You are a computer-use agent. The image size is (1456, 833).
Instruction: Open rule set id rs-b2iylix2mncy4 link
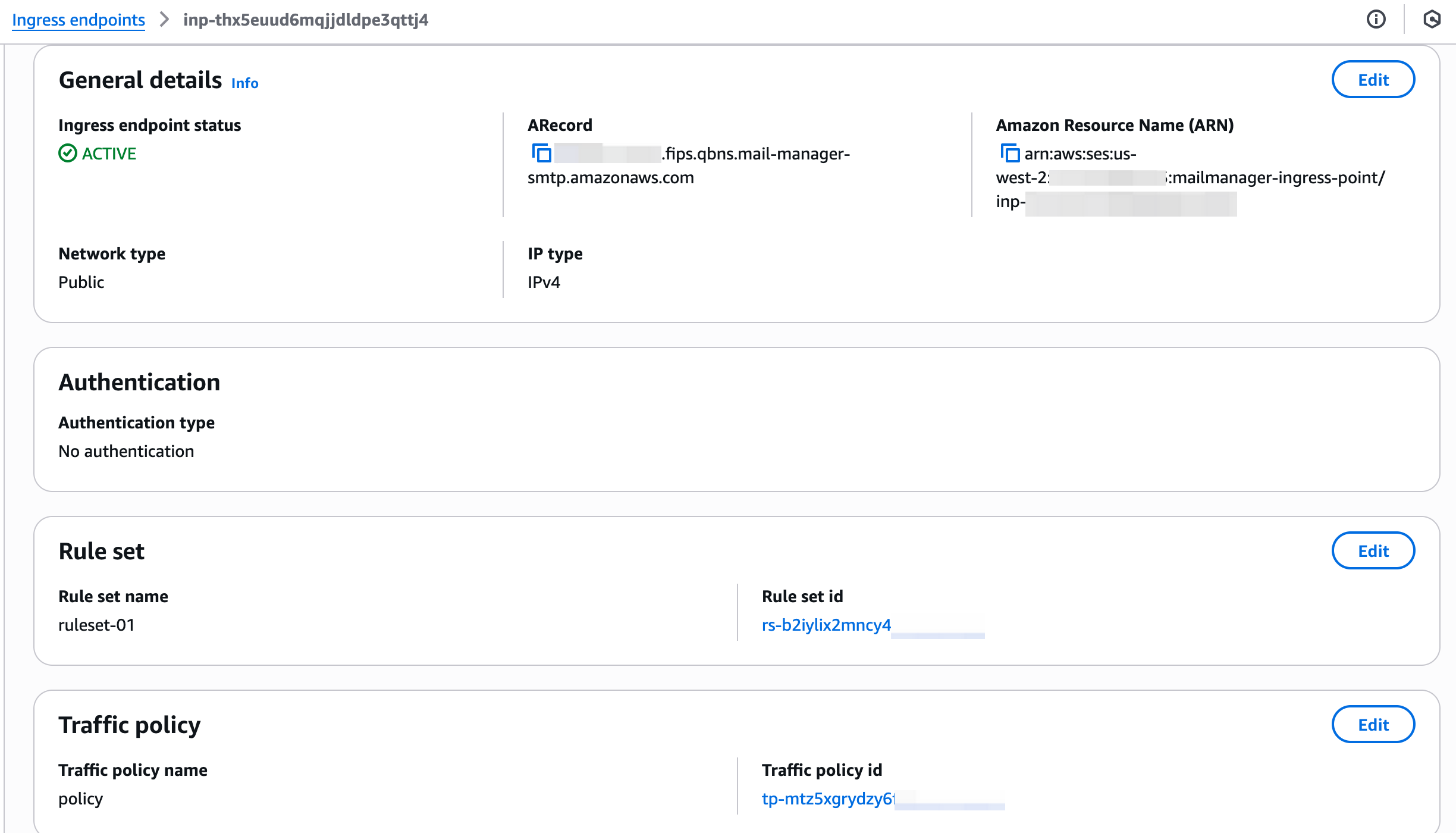[826, 625]
